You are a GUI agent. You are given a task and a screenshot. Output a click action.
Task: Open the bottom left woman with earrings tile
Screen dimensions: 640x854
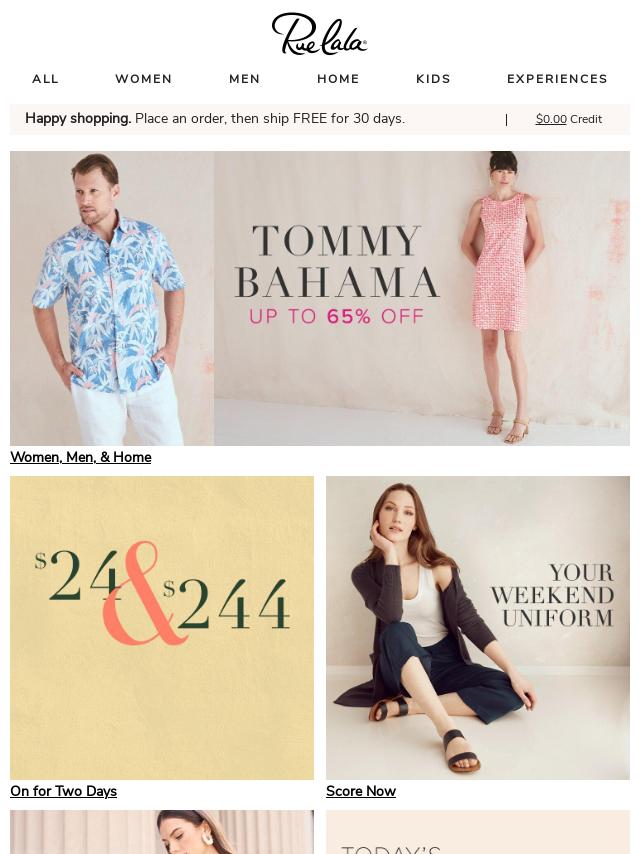coord(162,832)
